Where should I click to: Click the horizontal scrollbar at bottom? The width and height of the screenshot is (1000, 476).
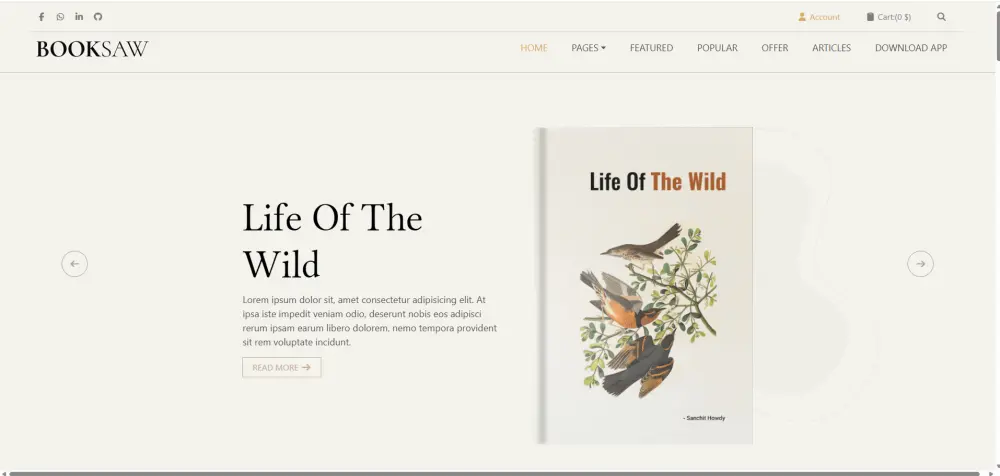(495, 473)
